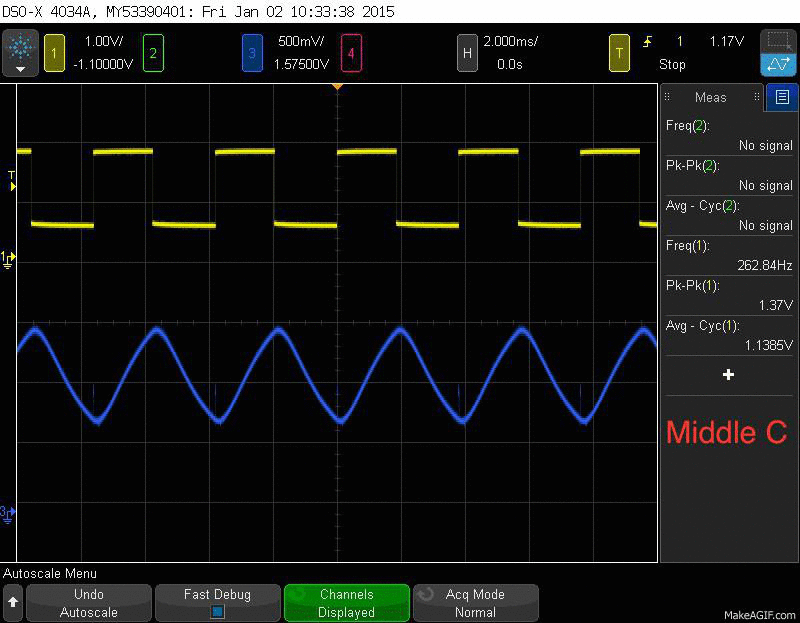Click trigger level T marker on left edge
This screenshot has width=800, height=623.
12,181
